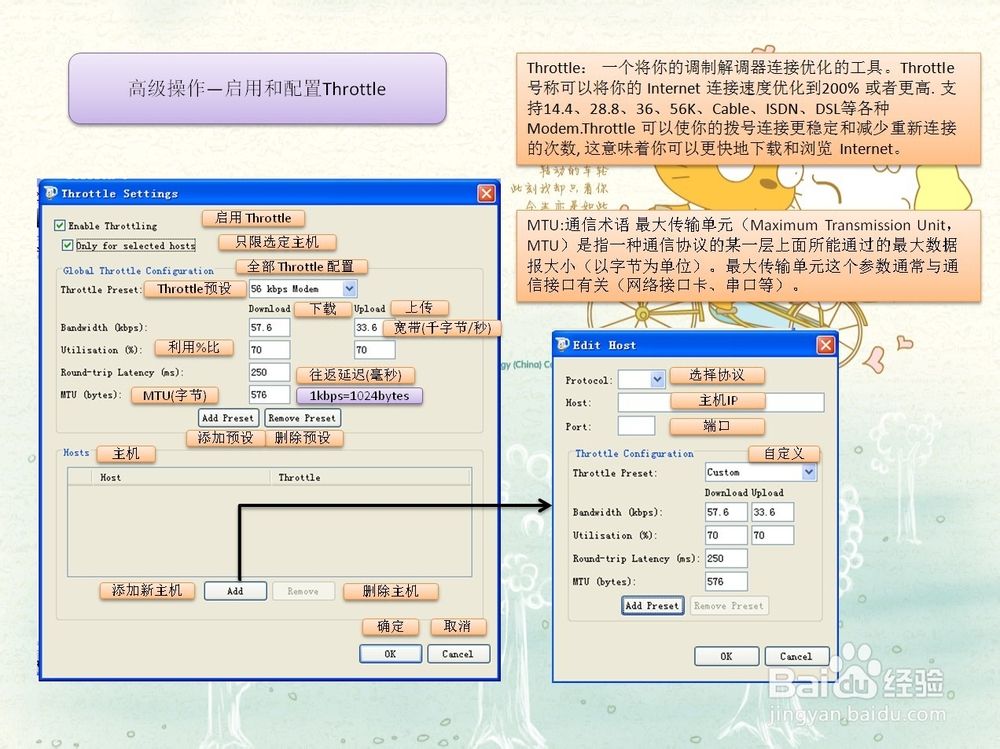Toggle Only for selected hosts checkbox

coord(68,245)
